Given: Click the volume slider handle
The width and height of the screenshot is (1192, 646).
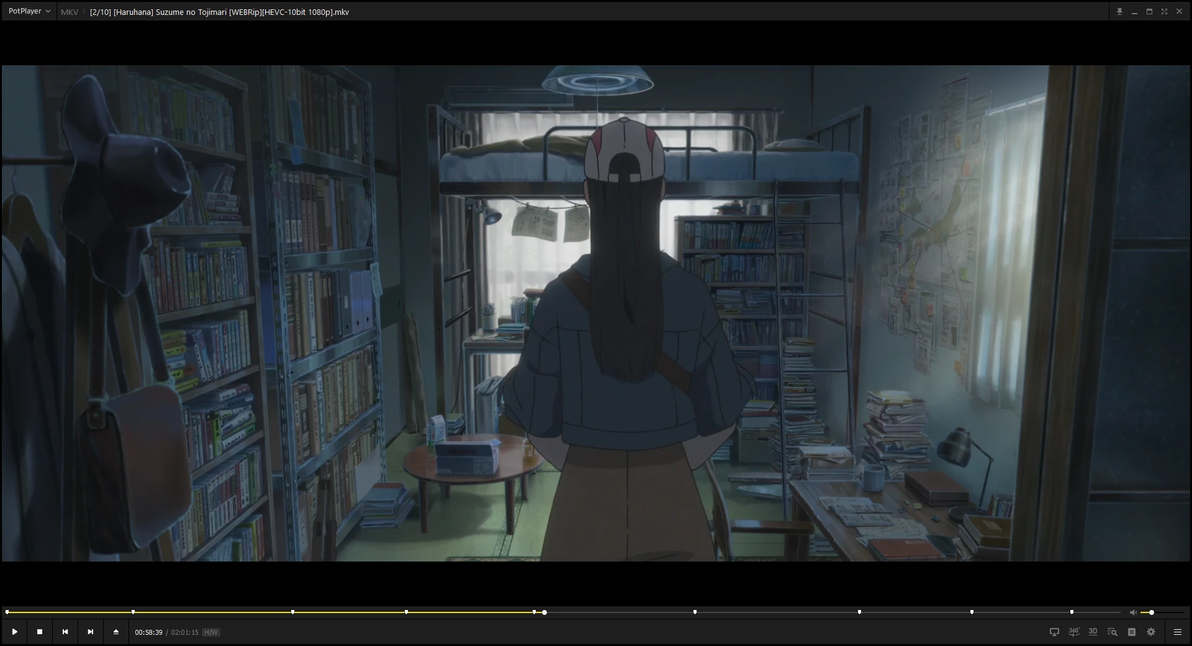Looking at the screenshot, I should 1152,612.
